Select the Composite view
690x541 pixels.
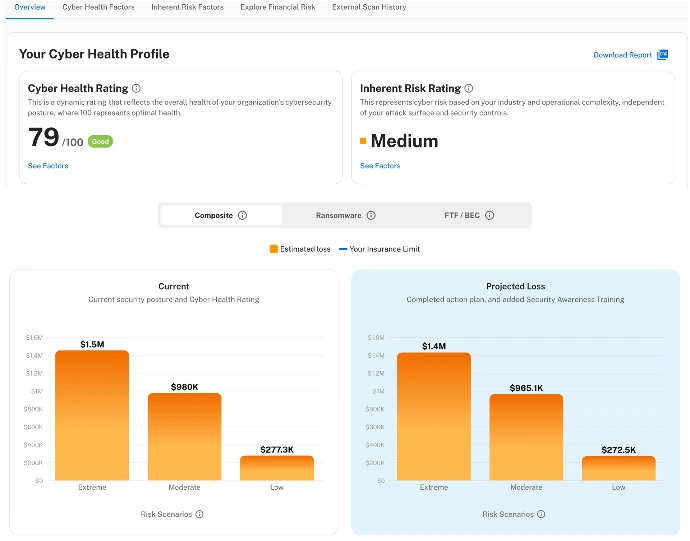pyautogui.click(x=214, y=215)
